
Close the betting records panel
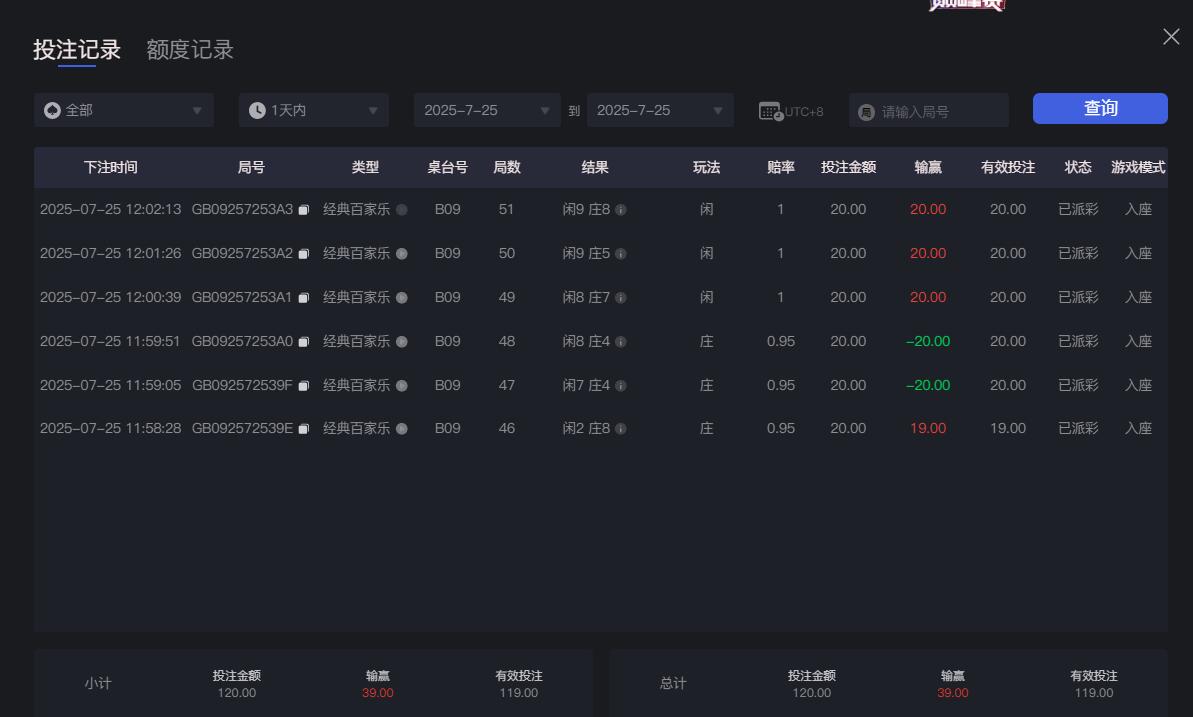[1170, 36]
